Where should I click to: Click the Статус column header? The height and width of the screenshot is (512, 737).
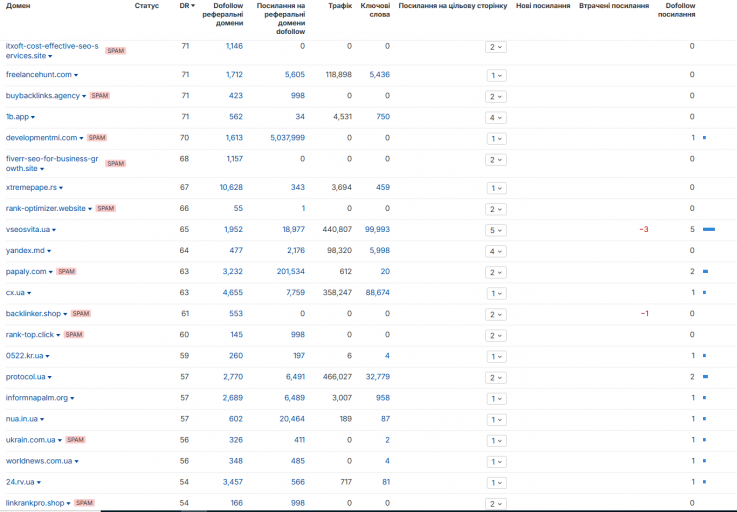(147, 6)
